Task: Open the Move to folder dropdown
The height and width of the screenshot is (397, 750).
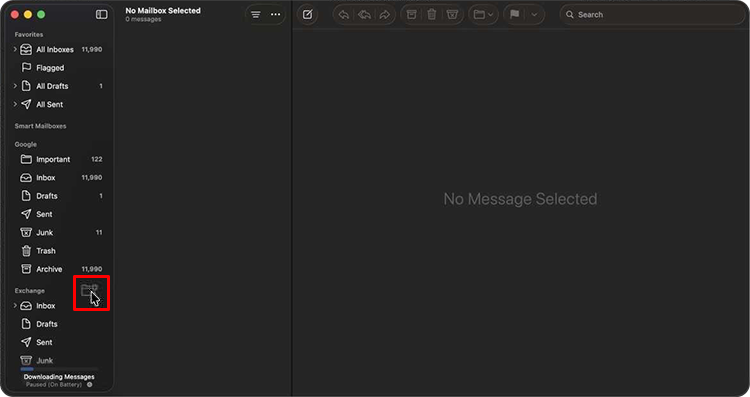Action: coord(483,14)
